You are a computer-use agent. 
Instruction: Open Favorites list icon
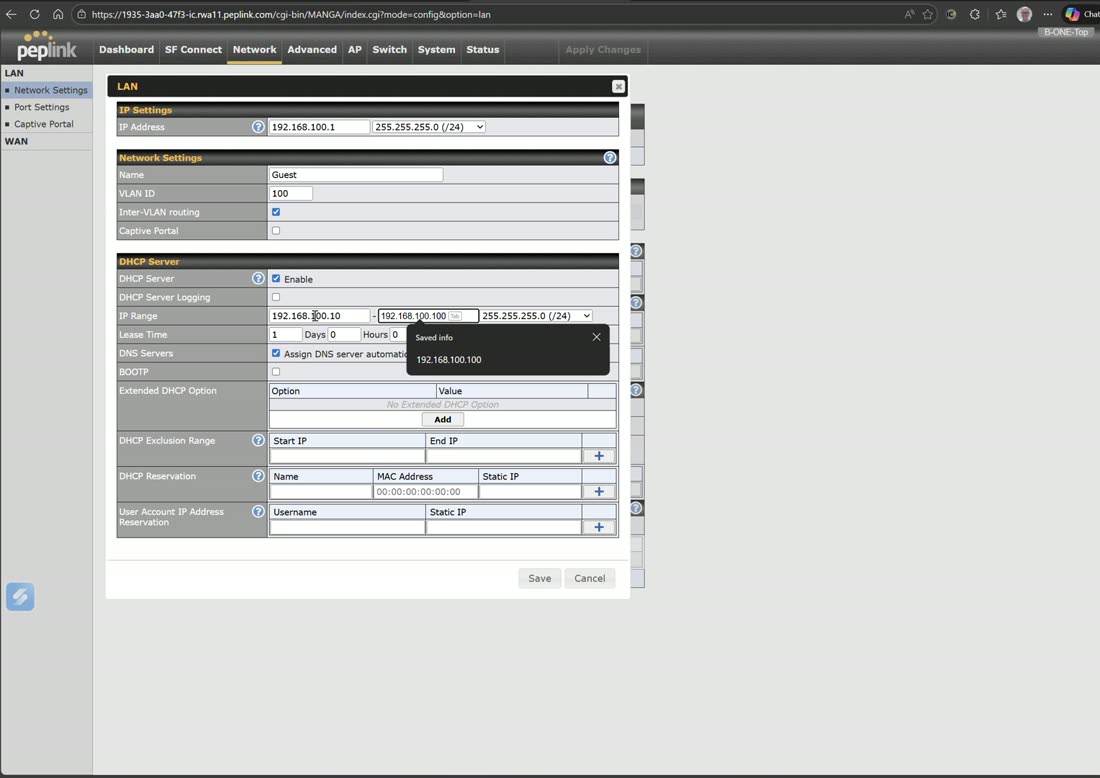pos(1000,14)
